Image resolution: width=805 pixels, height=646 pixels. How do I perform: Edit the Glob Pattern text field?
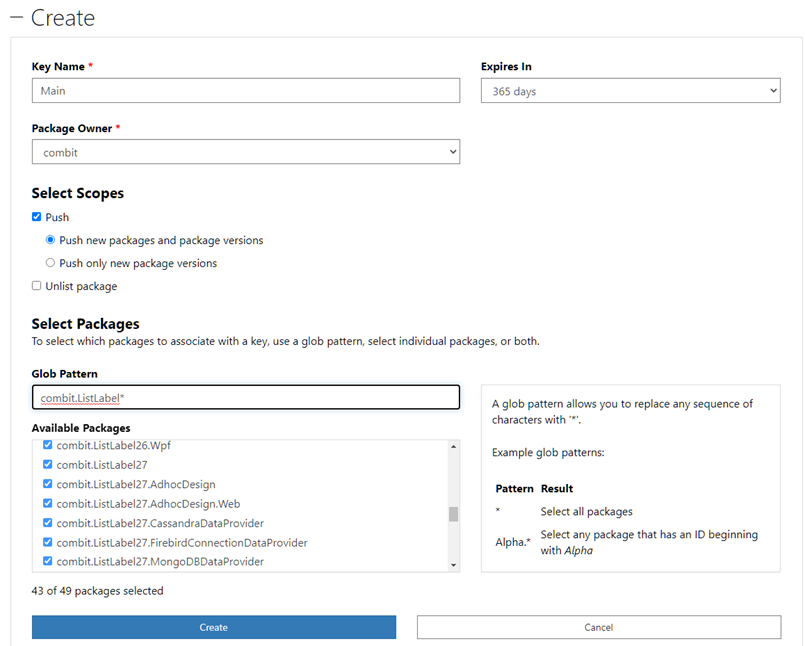[245, 397]
